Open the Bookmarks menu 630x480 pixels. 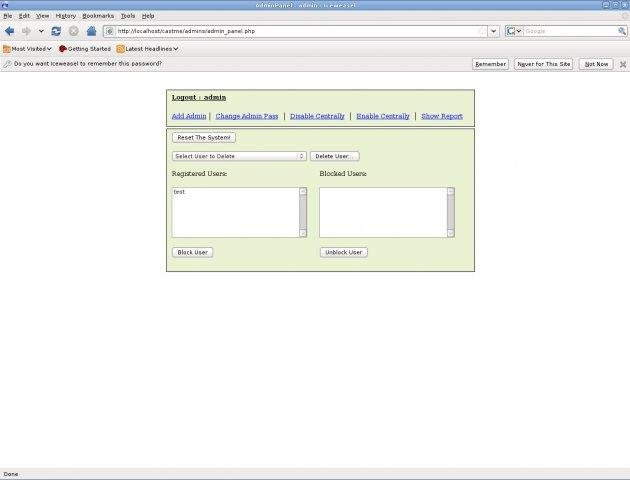pyautogui.click(x=98, y=16)
